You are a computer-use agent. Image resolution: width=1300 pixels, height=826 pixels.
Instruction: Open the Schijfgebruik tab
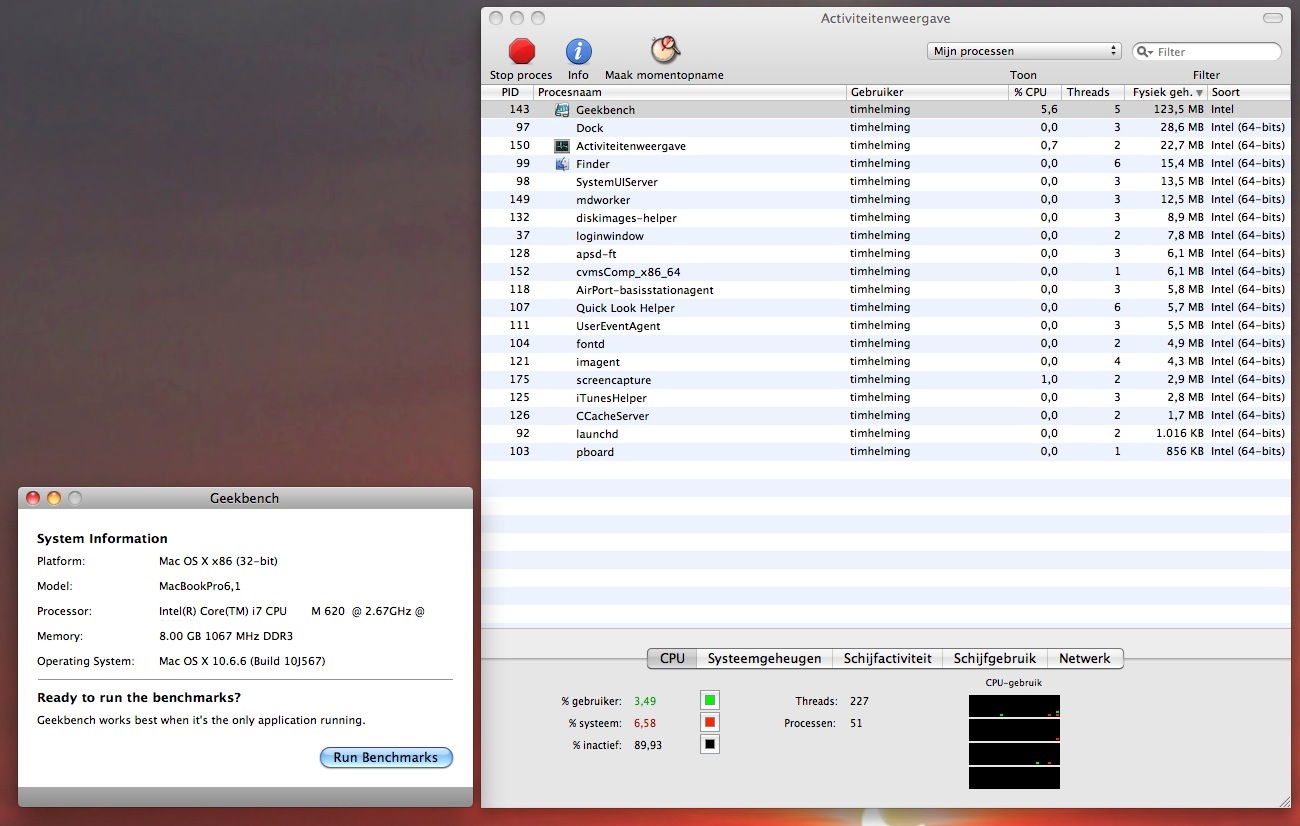tap(995, 658)
